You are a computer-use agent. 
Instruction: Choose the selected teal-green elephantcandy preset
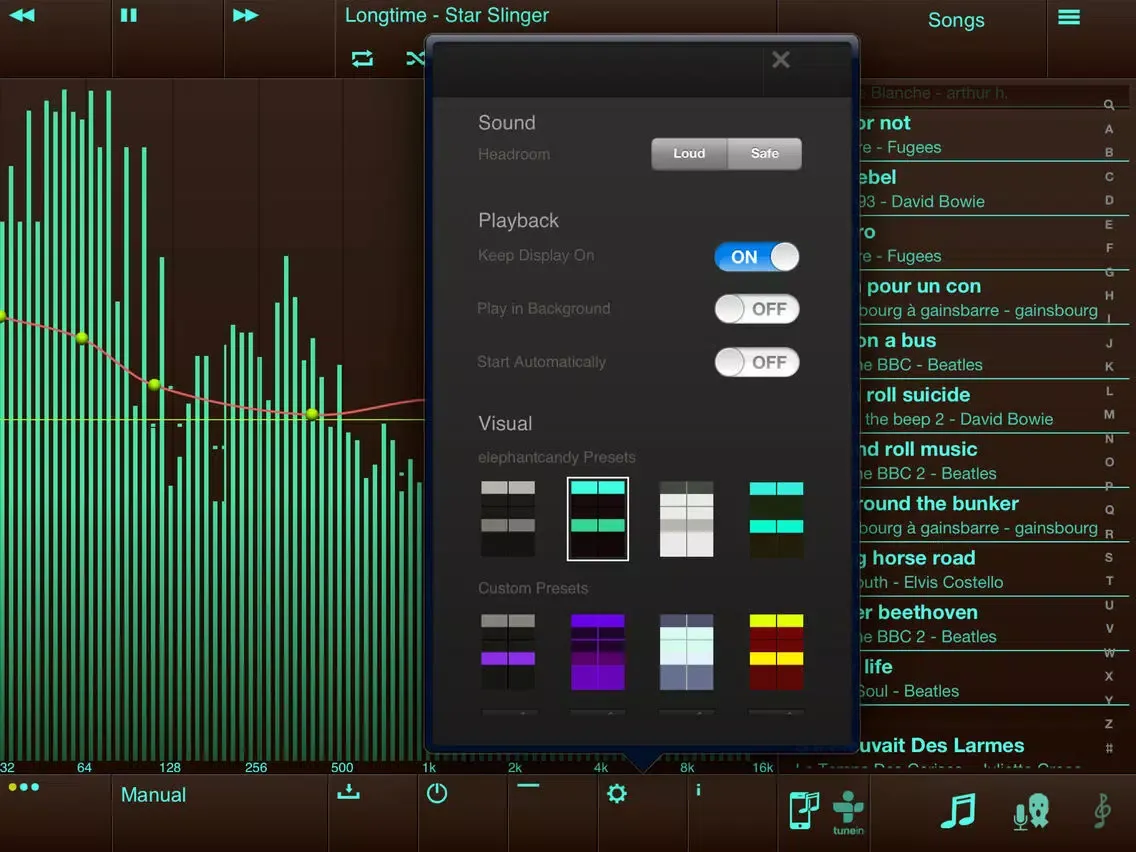[598, 519]
